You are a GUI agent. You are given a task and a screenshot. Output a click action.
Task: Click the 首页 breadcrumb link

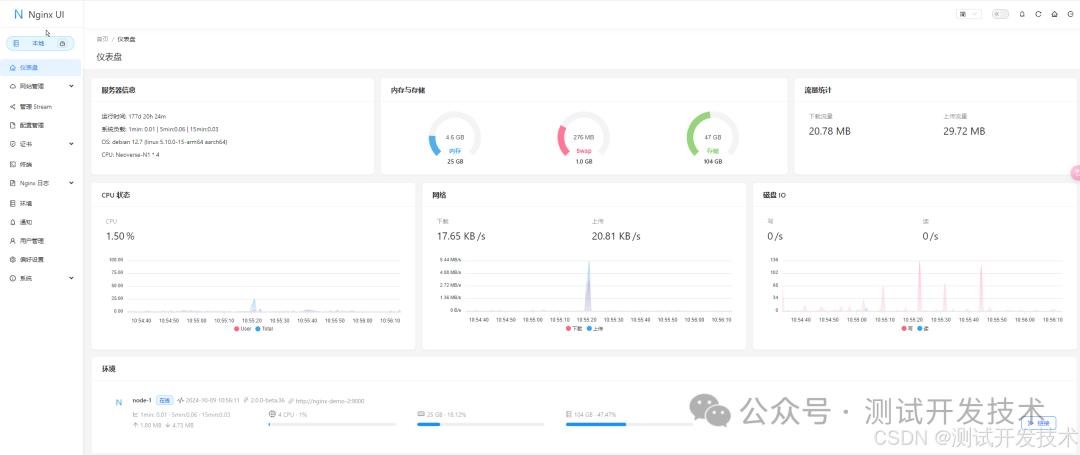(102, 39)
